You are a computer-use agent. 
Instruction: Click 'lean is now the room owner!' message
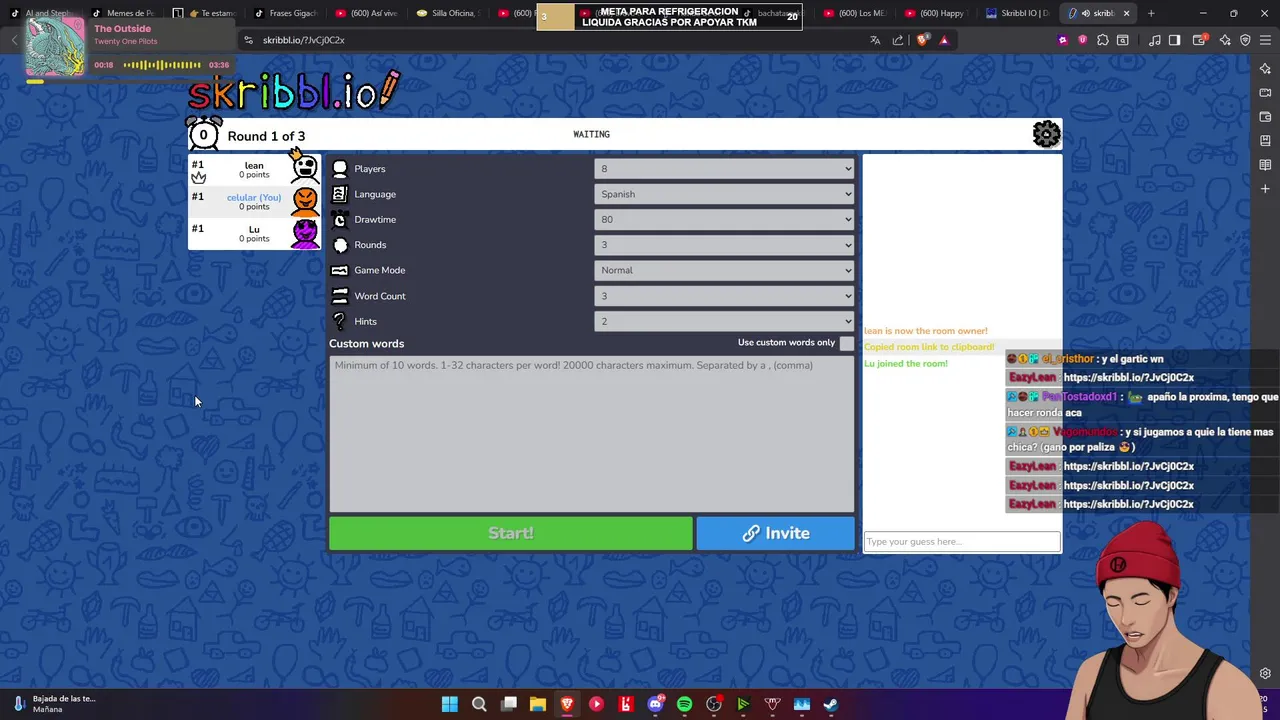pyautogui.click(x=926, y=331)
